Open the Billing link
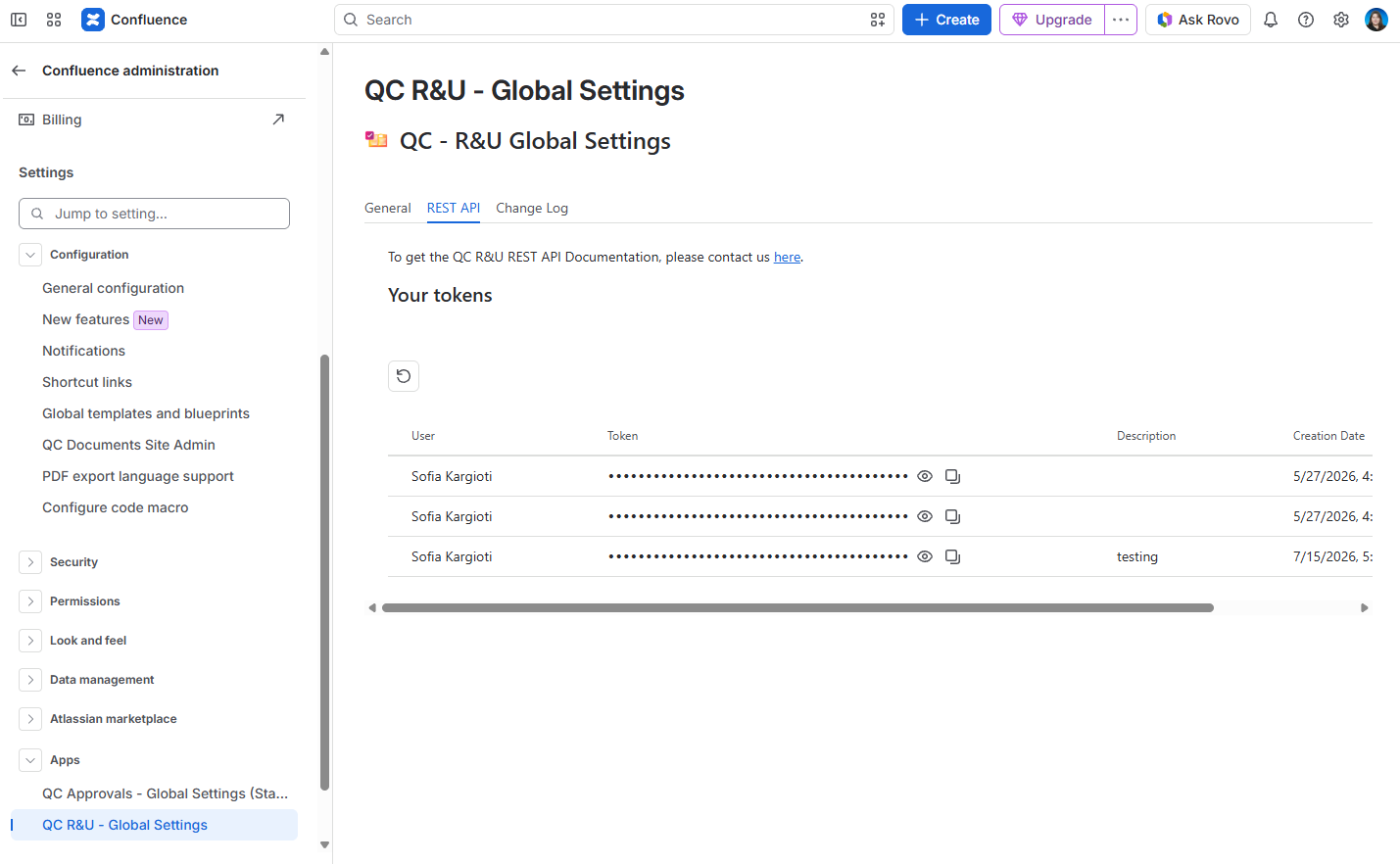The width and height of the screenshot is (1400, 864). click(62, 120)
